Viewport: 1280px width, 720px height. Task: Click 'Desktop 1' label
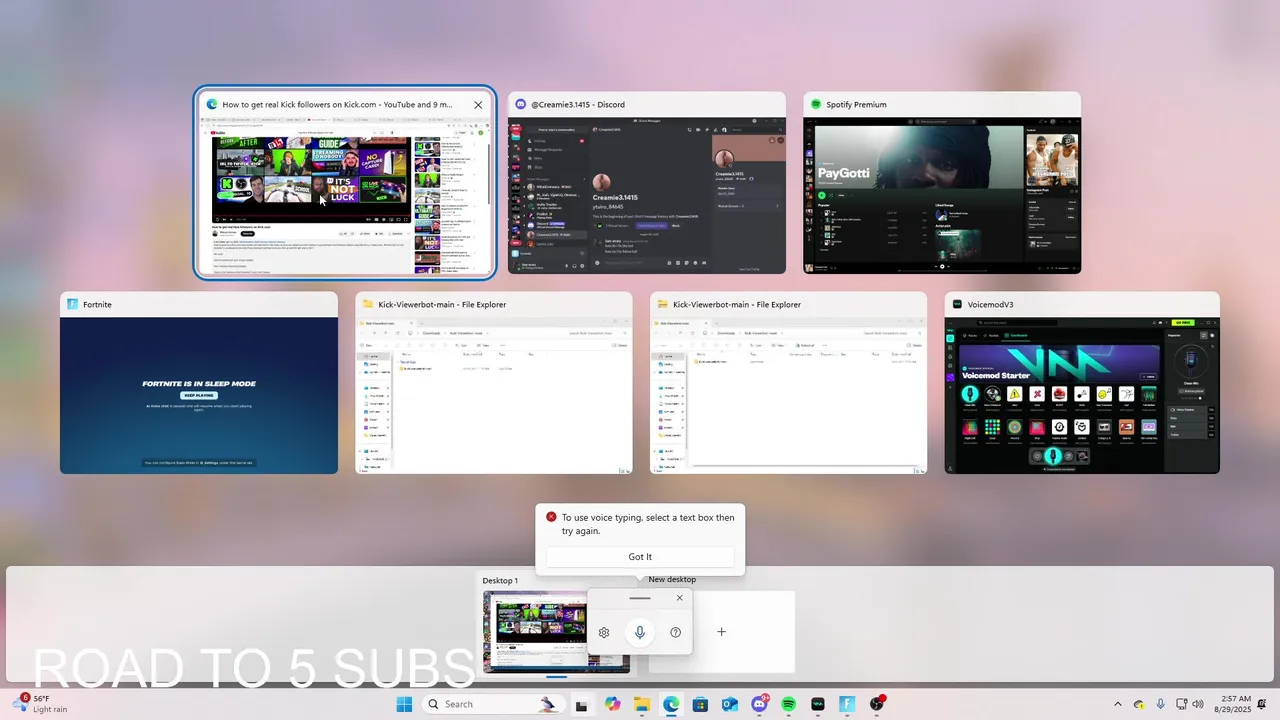point(500,581)
